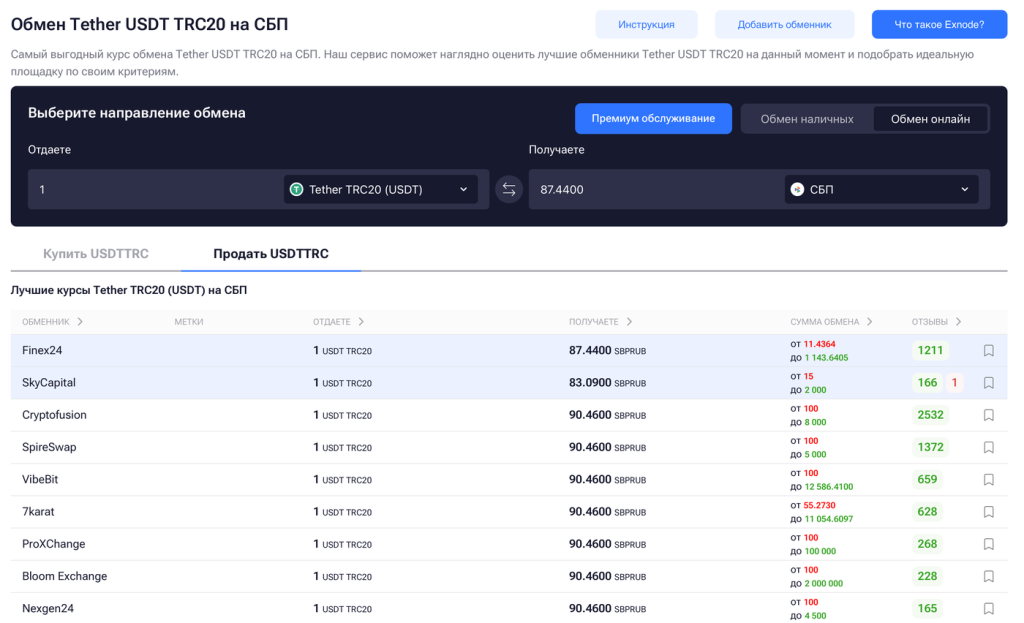This screenshot has width=1024, height=623.
Task: Click the СБП logo icon in selector
Action: tap(797, 189)
